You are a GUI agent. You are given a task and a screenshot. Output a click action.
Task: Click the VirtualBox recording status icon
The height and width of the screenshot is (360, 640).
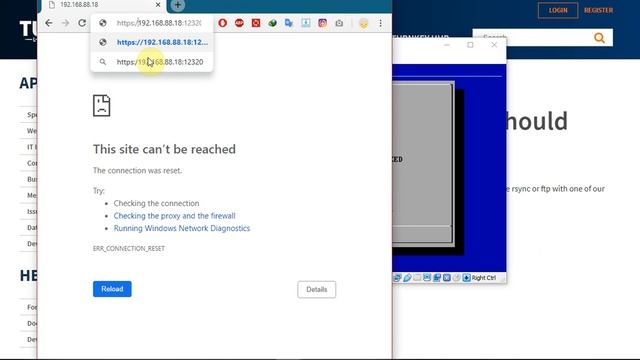[437, 278]
